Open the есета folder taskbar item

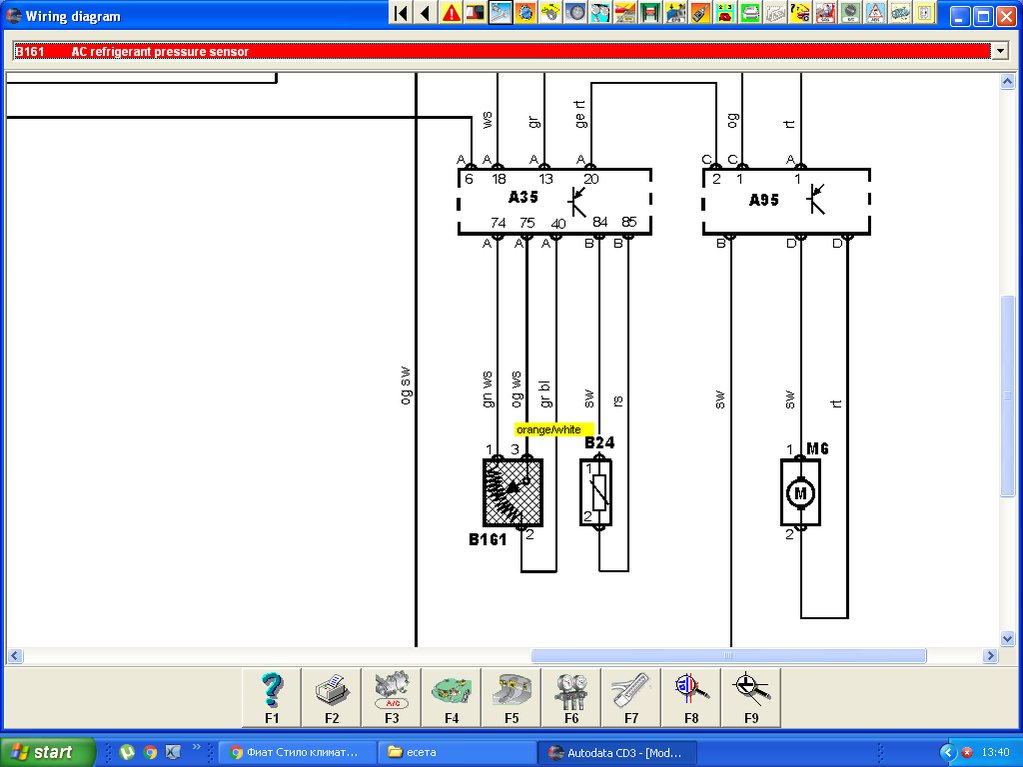coord(455,752)
